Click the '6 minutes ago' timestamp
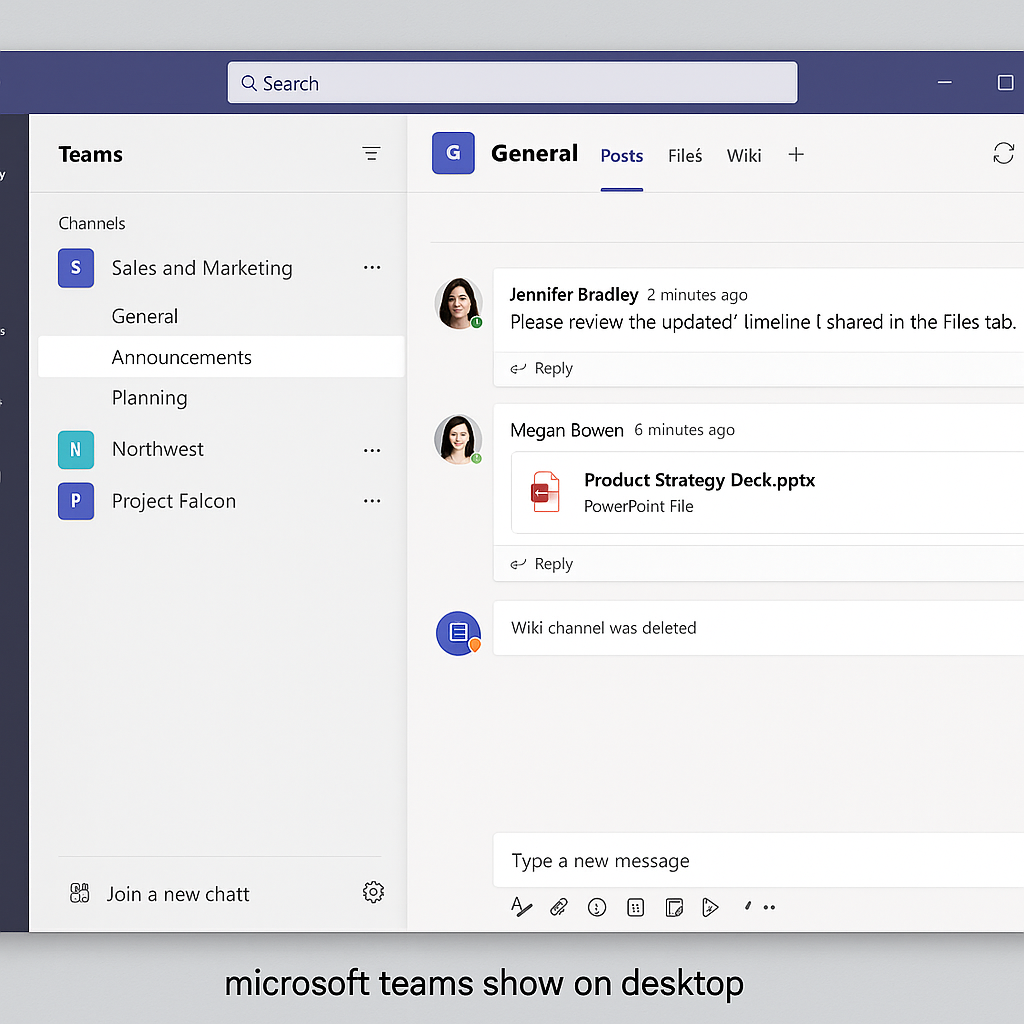 click(684, 430)
